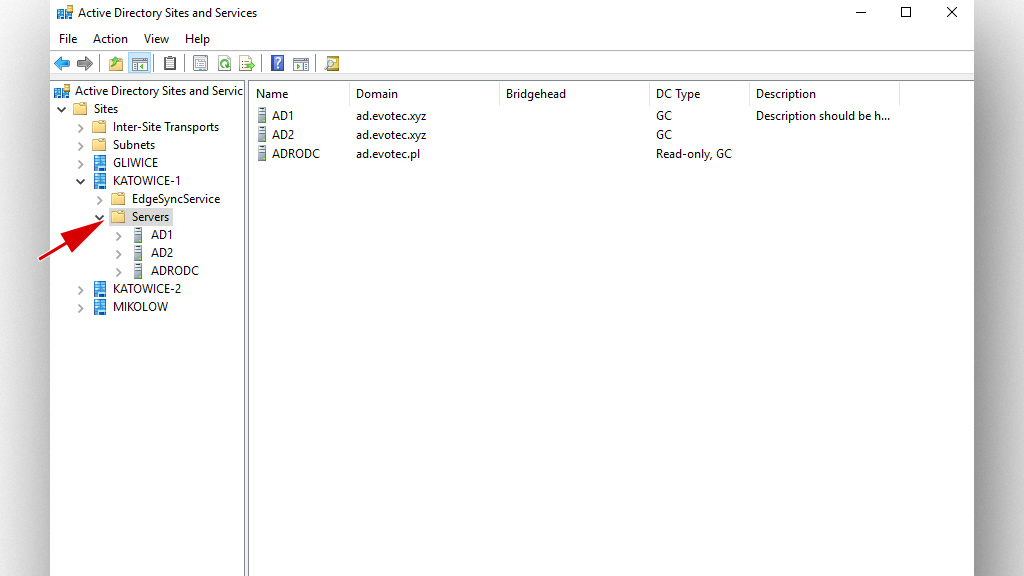
Task: Click the Find magnifier toolbar icon
Action: (x=332, y=63)
